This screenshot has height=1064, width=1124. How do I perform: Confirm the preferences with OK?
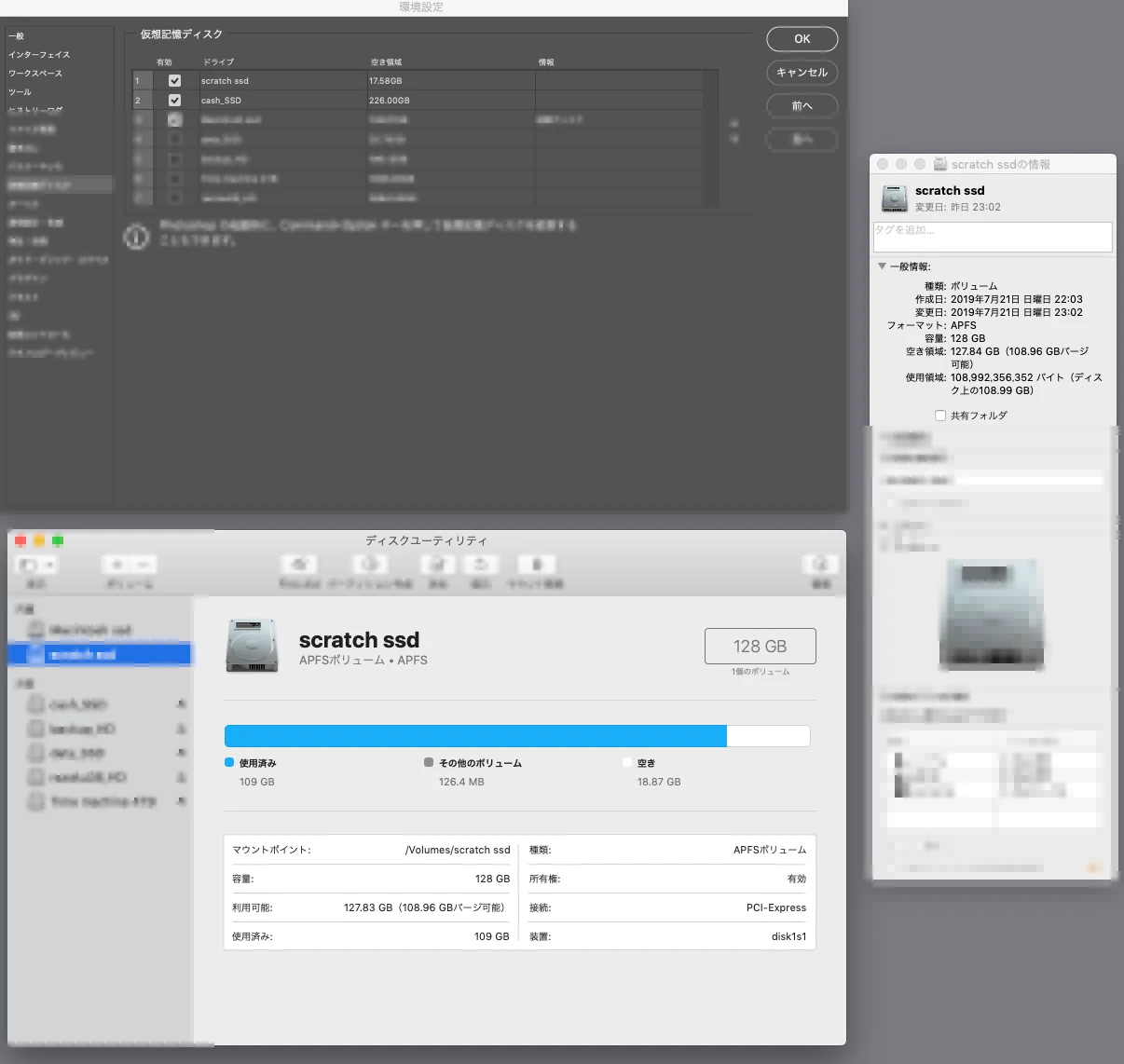pos(802,39)
